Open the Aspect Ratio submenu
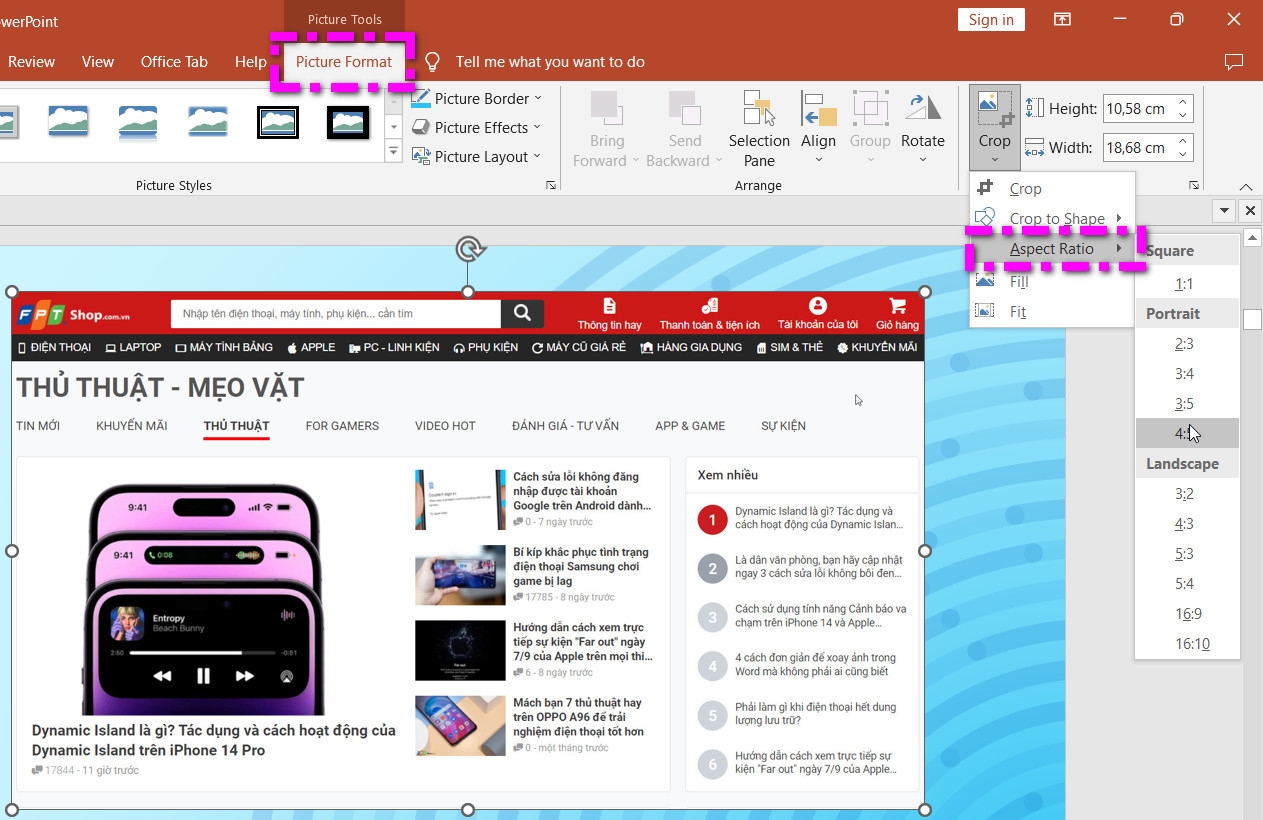The height and width of the screenshot is (820, 1263). 1052,248
